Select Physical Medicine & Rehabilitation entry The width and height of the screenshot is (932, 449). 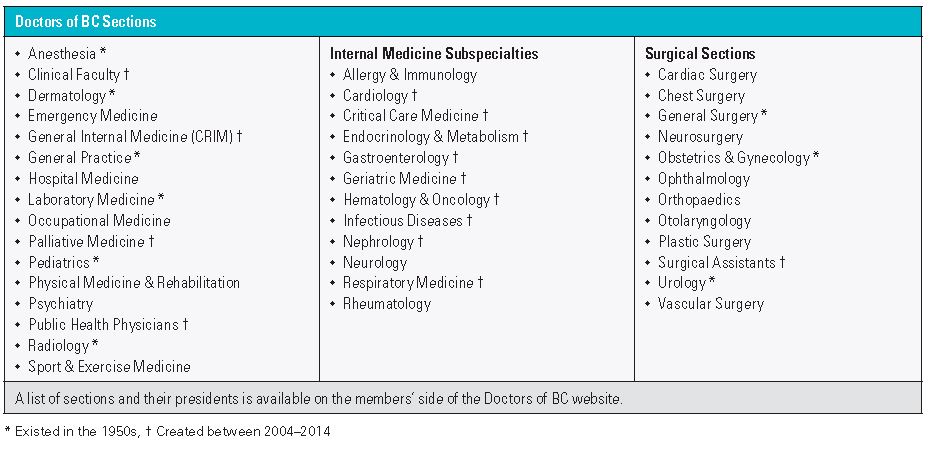[x=134, y=283]
